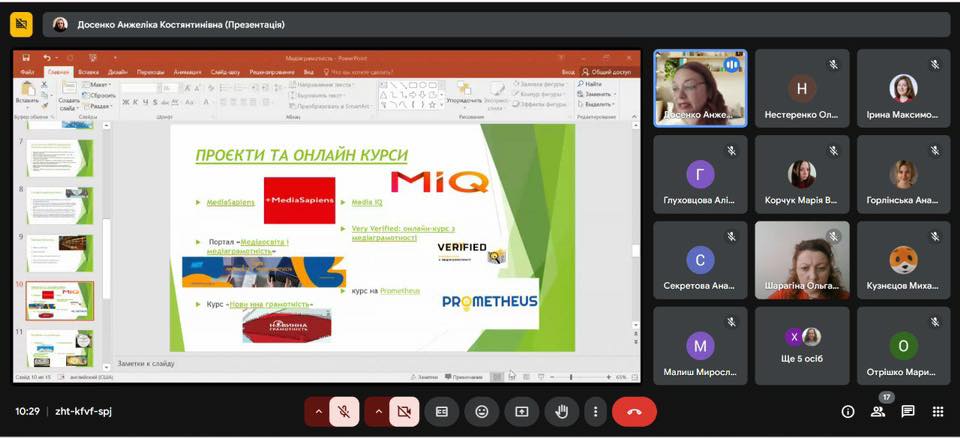
Task: Click zoom out minus button
Action: pos(551,377)
